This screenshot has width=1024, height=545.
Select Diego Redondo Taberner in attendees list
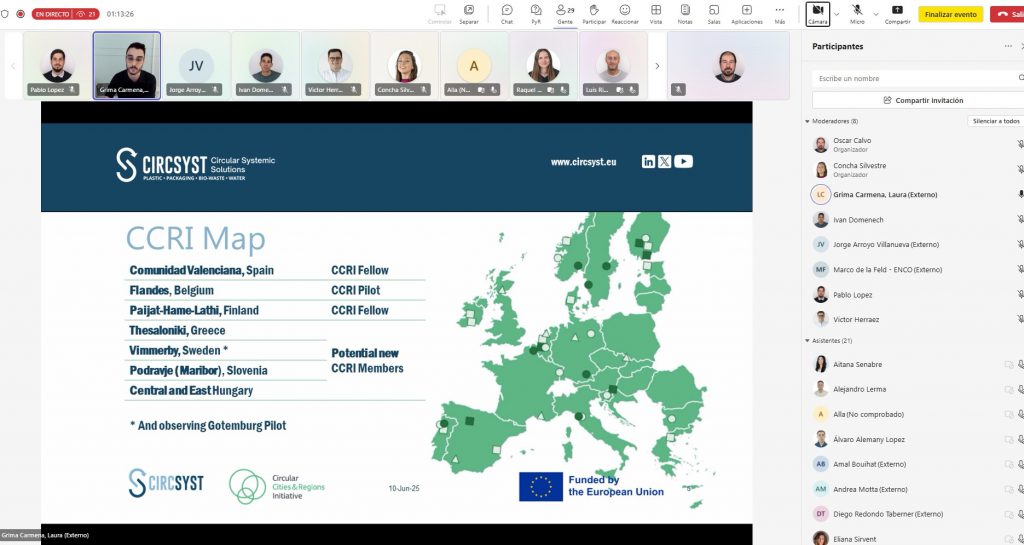(914, 514)
